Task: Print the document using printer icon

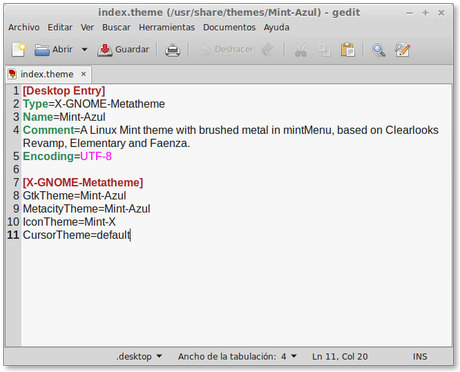Action: (173, 50)
